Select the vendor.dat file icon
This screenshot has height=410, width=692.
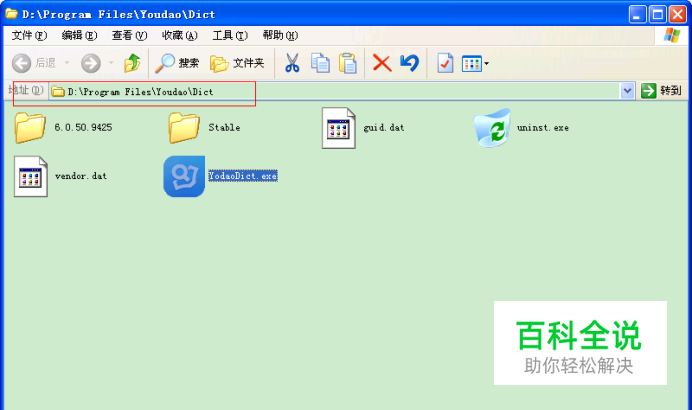tap(30, 176)
